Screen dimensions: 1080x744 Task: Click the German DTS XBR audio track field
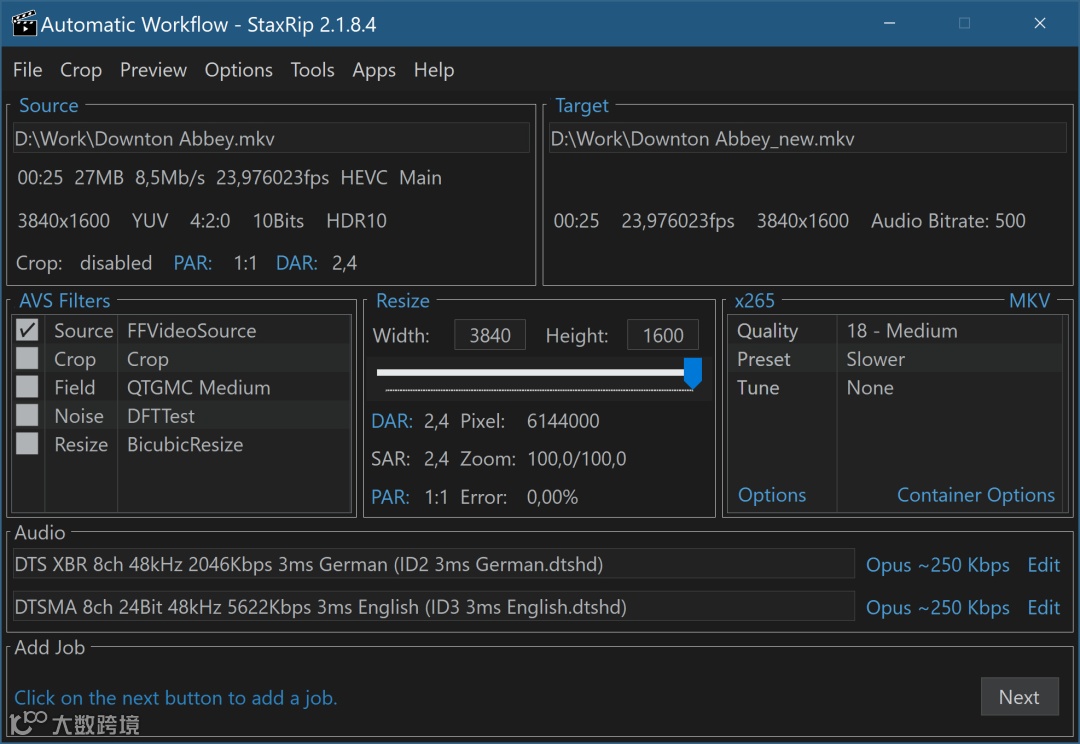433,564
